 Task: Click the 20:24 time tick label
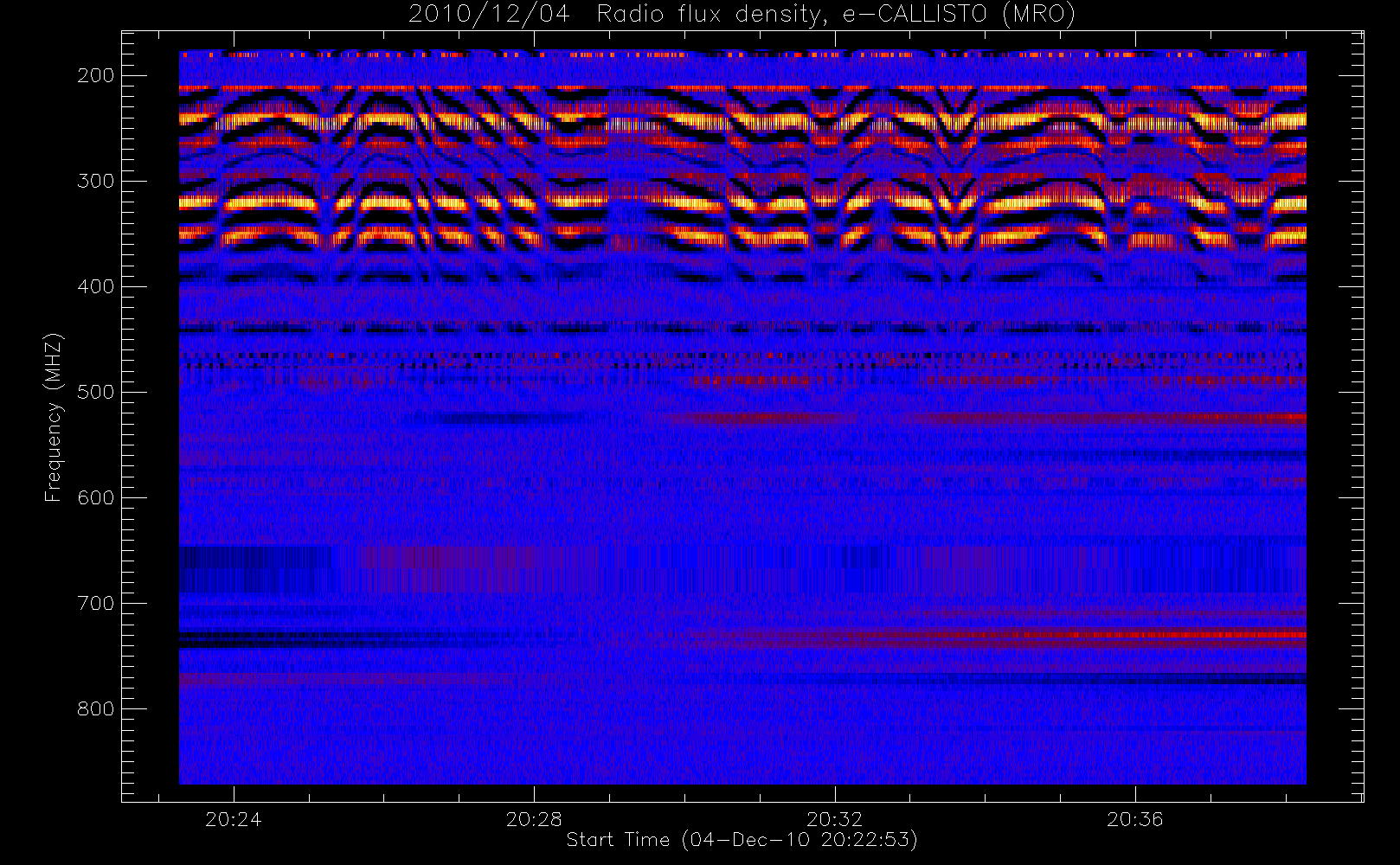click(233, 819)
